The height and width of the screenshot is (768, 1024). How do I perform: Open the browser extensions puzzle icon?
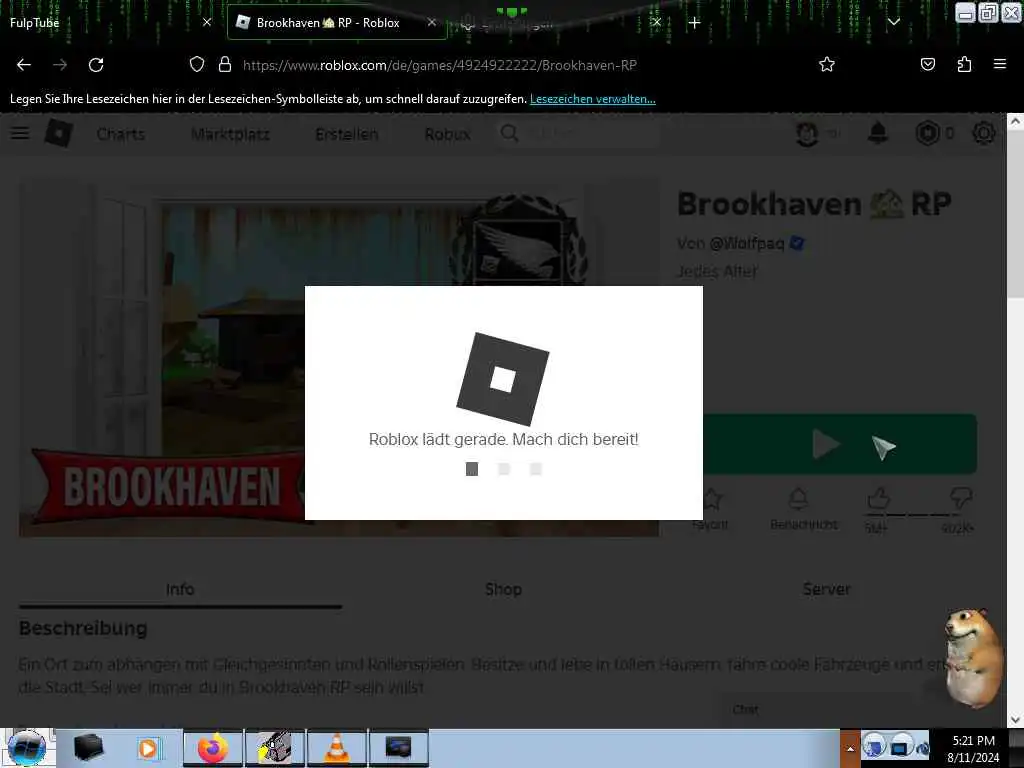pos(964,64)
